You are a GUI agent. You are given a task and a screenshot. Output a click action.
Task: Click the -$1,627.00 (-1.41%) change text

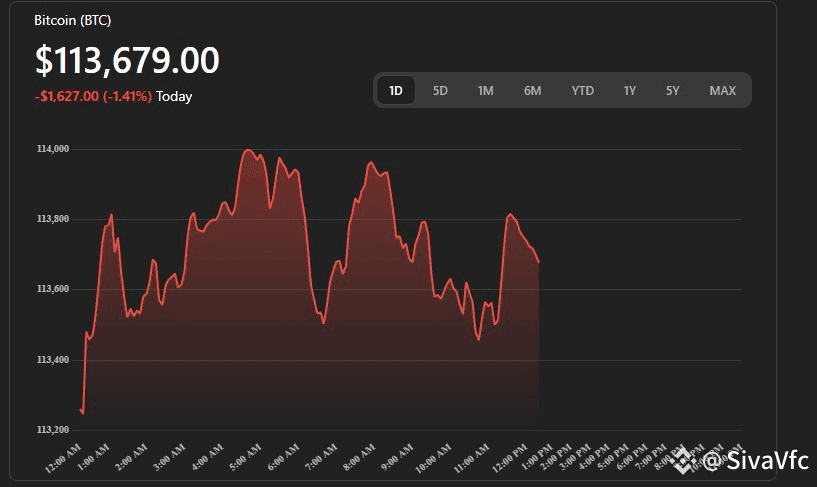point(93,96)
